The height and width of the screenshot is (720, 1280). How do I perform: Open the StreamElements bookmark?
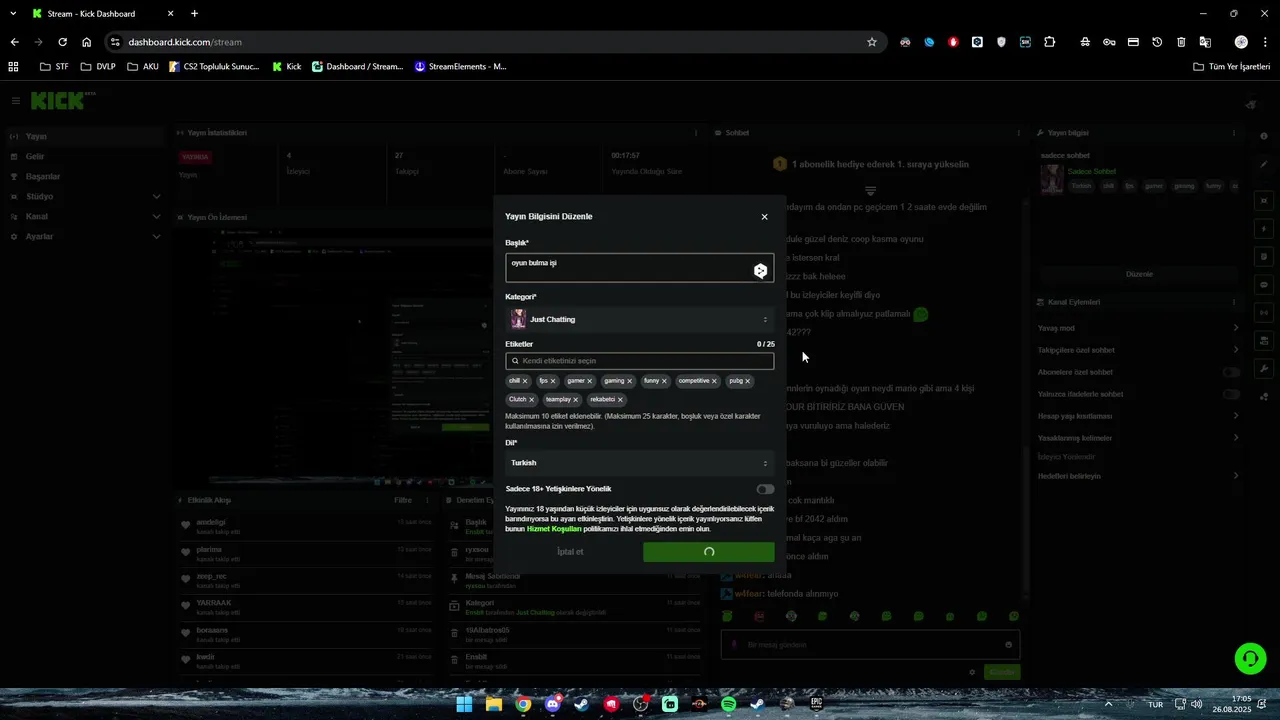[460, 67]
